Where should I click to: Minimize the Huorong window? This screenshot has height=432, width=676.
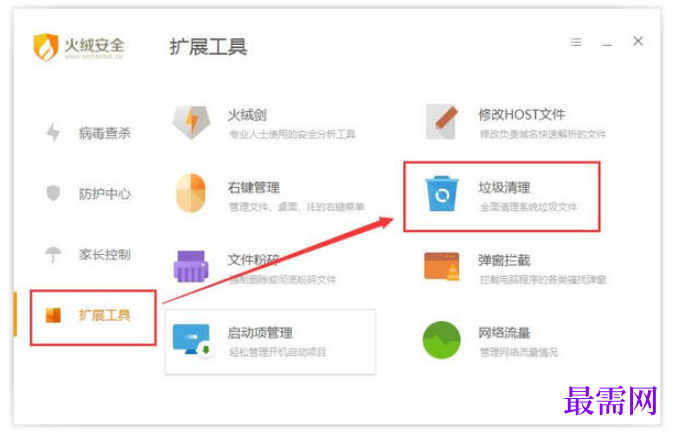[x=607, y=44]
